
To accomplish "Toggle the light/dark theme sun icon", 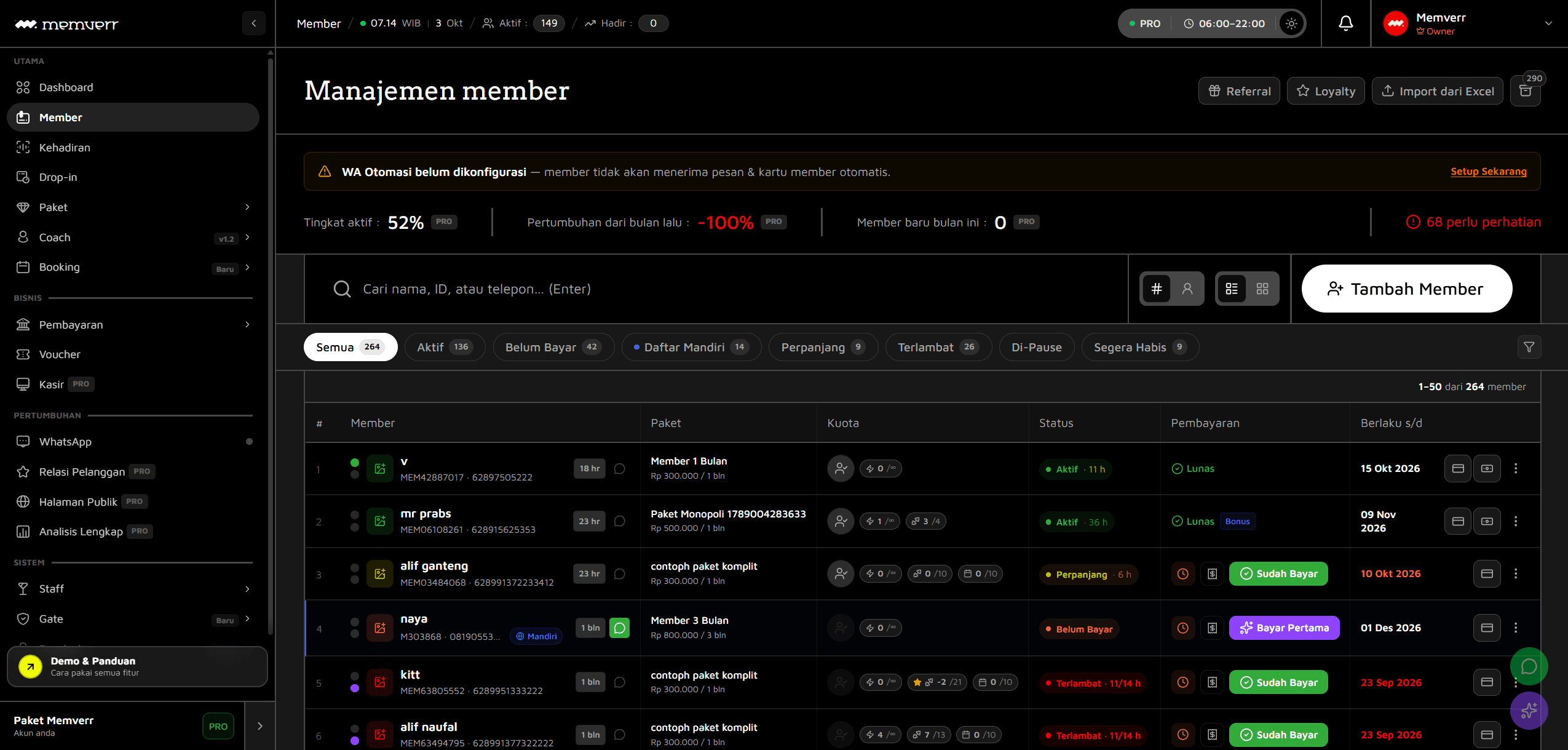I will click(x=1291, y=23).
